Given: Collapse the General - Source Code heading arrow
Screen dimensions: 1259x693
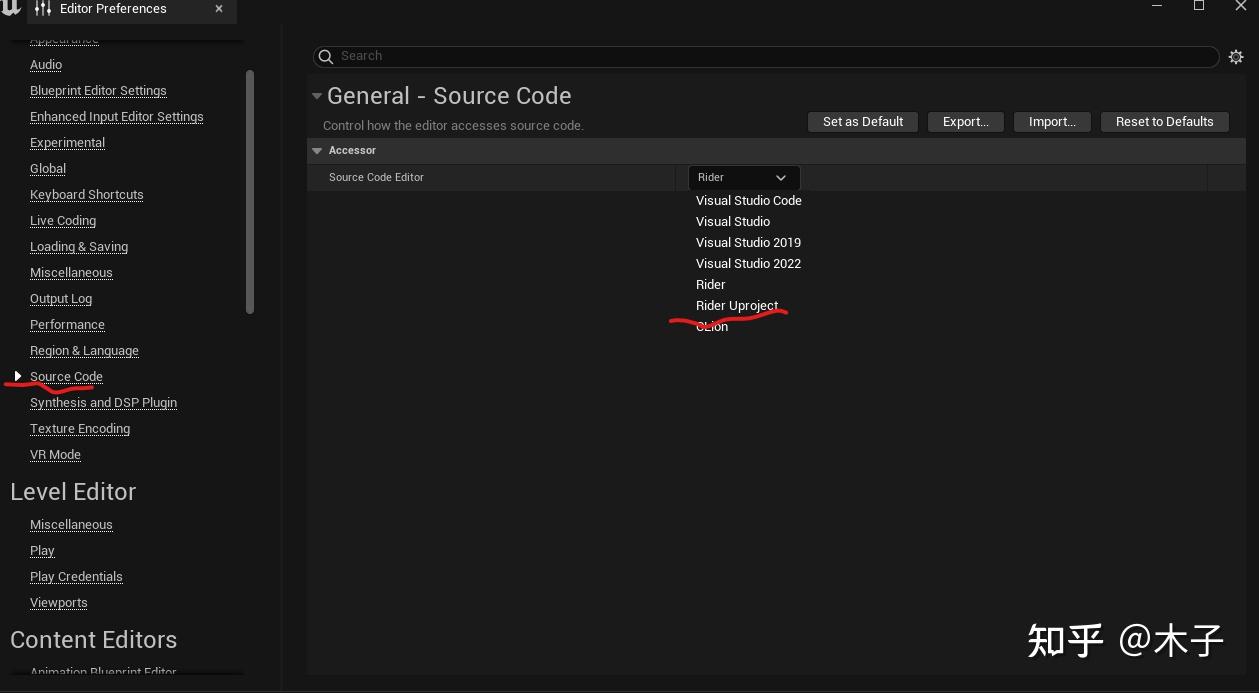Looking at the screenshot, I should (317, 96).
